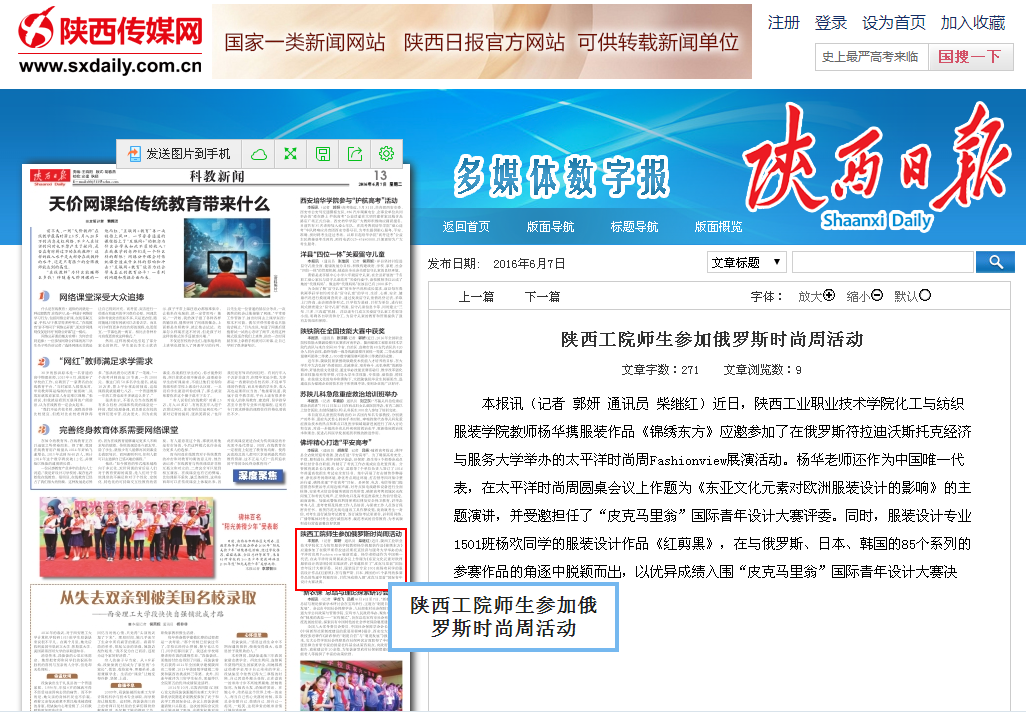Open the 标题导航 navigation item
The image size is (1026, 712).
pos(634,226)
